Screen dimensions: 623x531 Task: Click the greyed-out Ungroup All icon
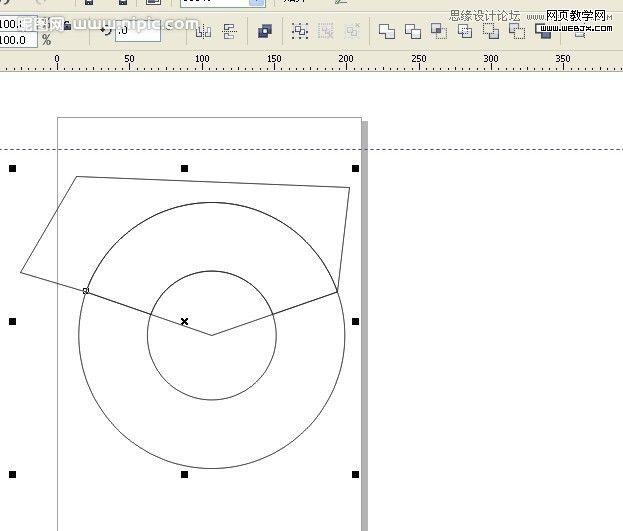click(x=352, y=31)
